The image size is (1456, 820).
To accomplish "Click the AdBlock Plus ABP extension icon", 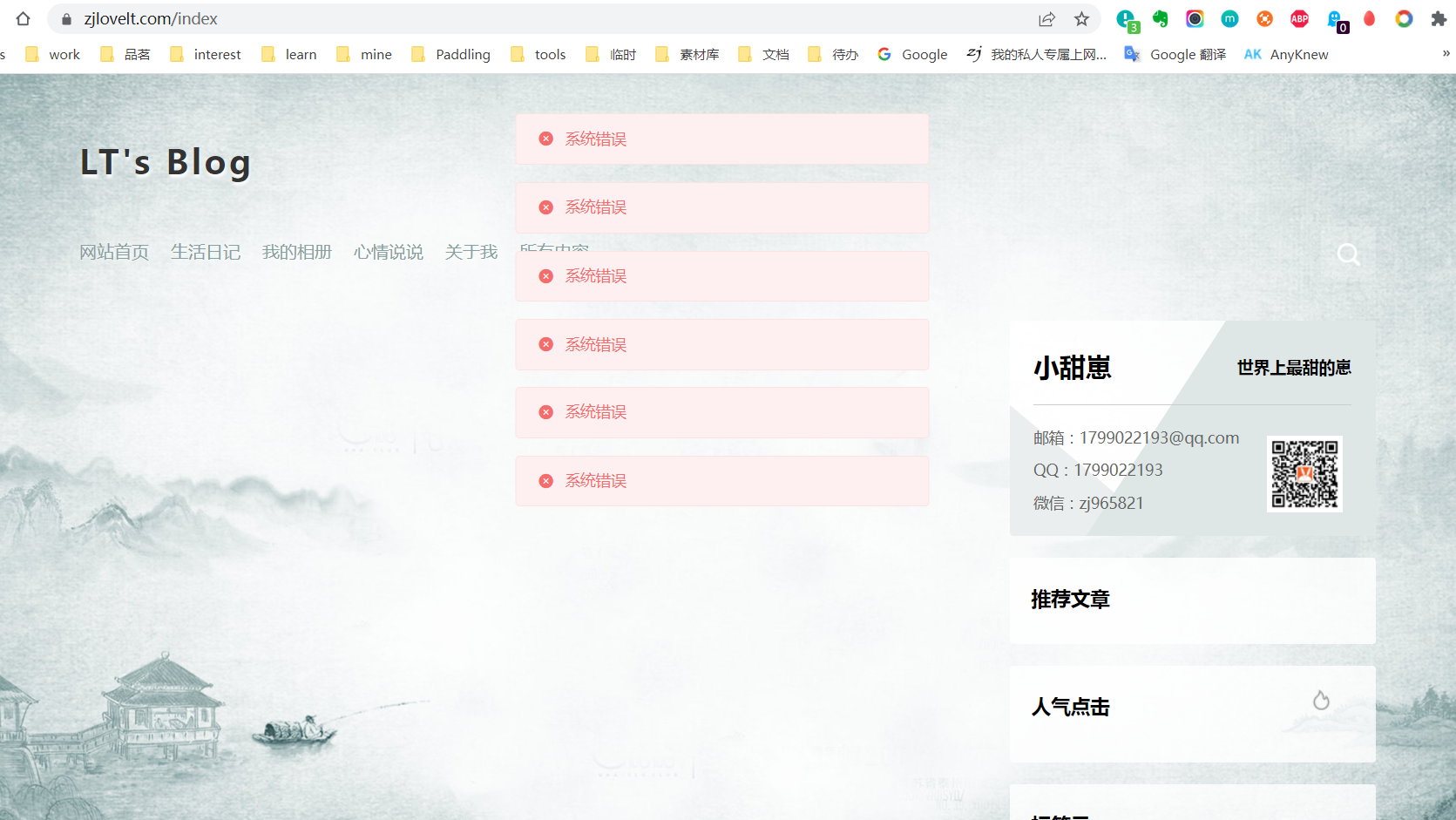I will (x=1299, y=18).
